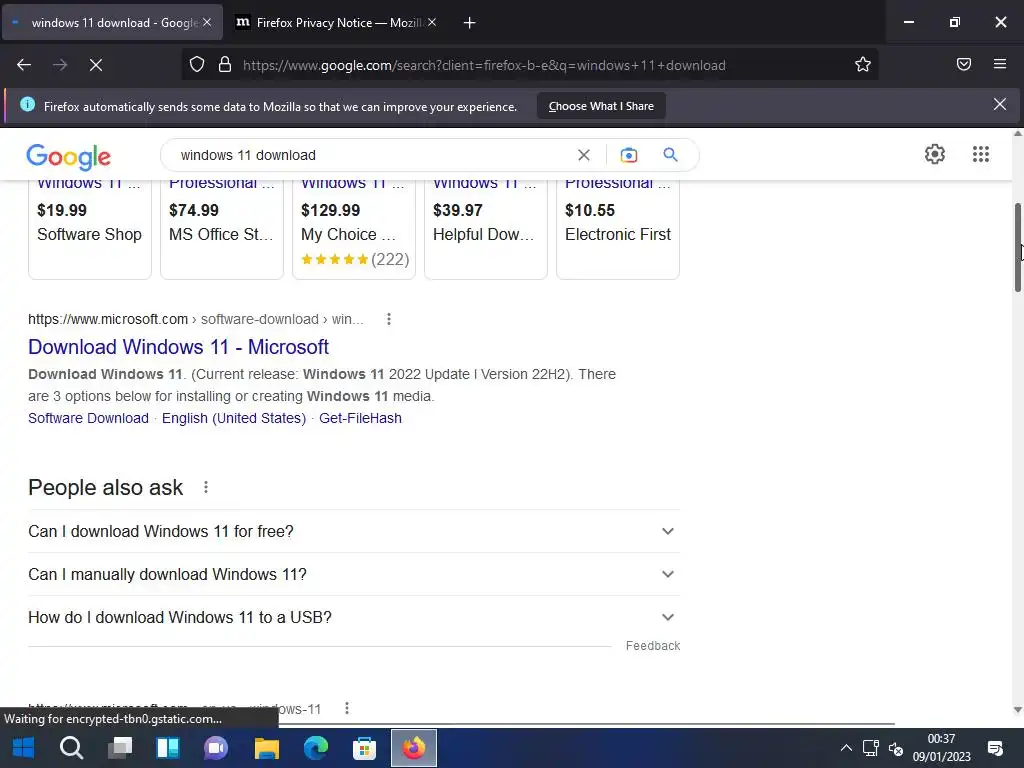Open the $19.99 Software Shop product card
Viewport: 1024px width, 768px height.
pos(90,229)
